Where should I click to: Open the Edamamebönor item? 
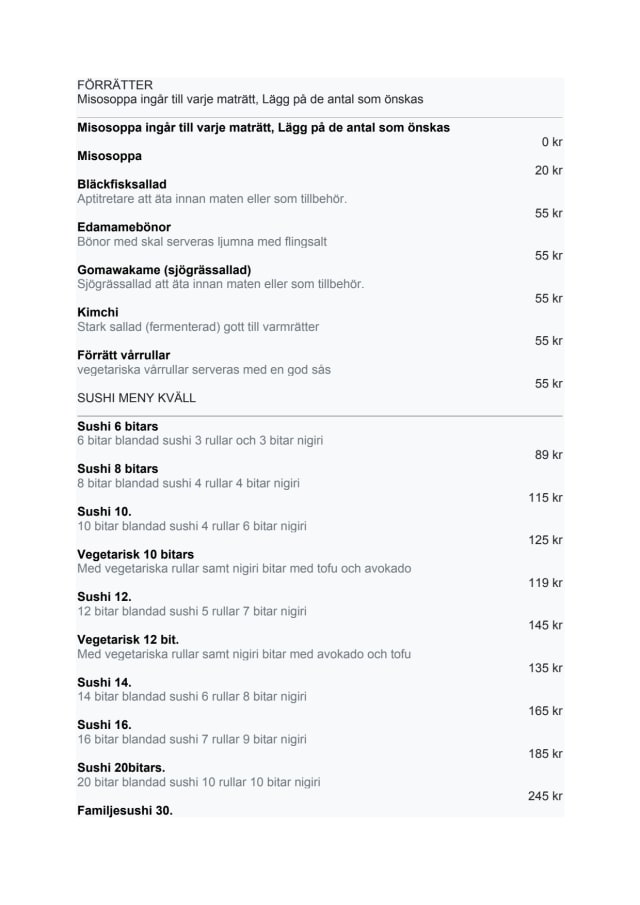point(124,227)
